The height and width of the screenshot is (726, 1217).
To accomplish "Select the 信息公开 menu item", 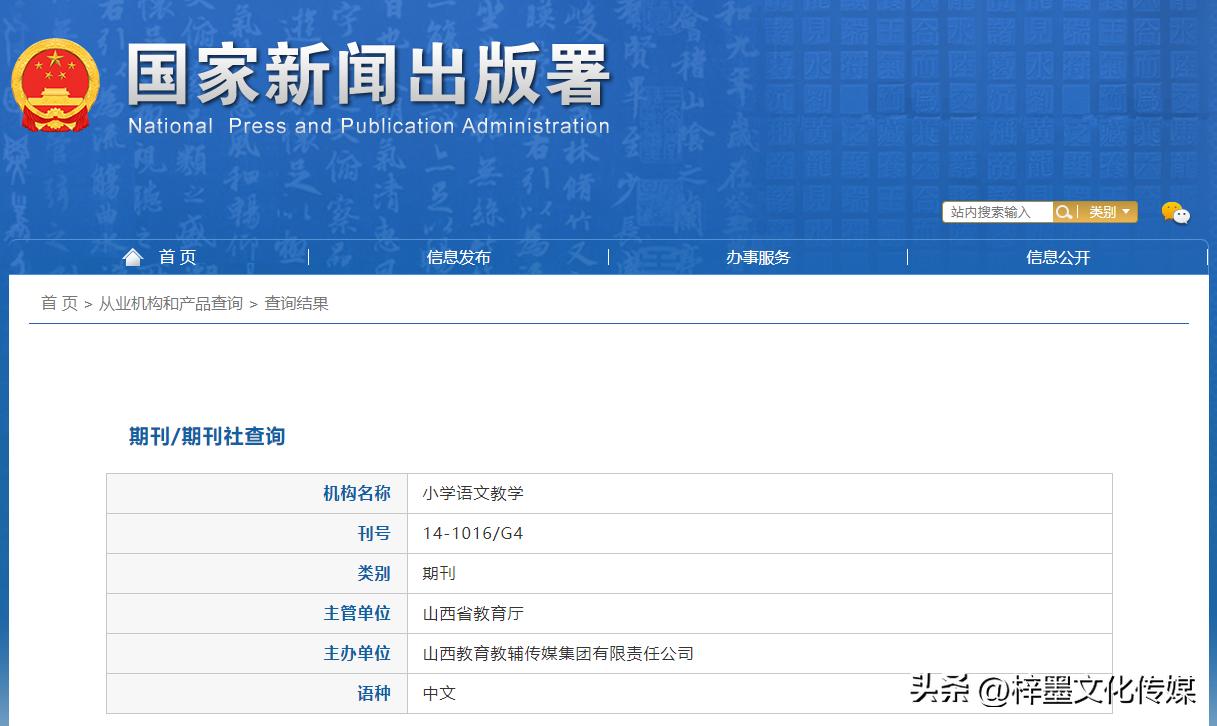I will (x=1058, y=257).
